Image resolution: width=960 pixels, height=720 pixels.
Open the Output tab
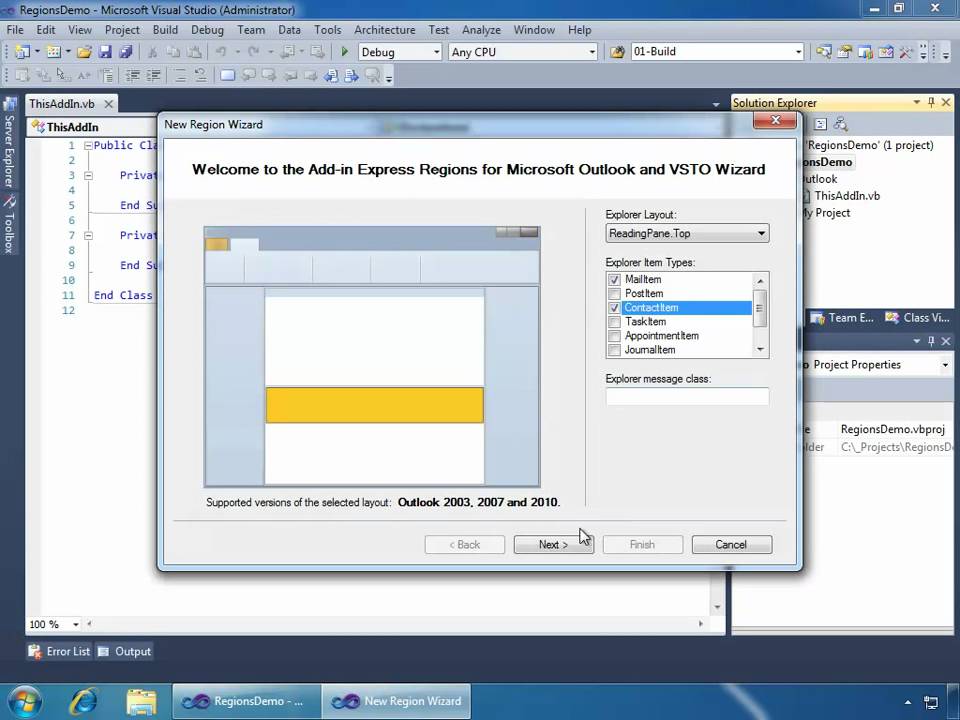[125, 651]
